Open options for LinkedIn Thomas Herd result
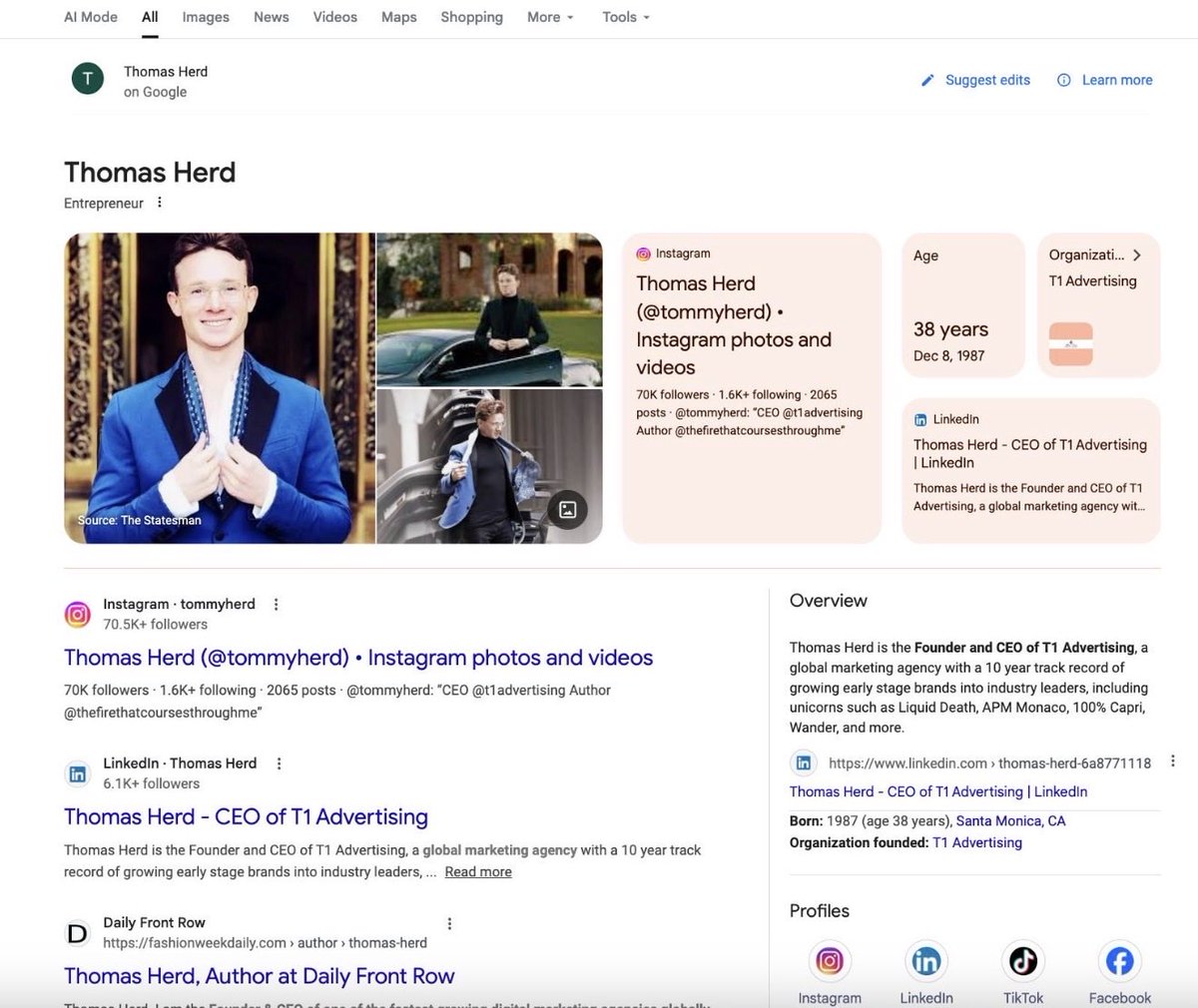 click(x=279, y=763)
